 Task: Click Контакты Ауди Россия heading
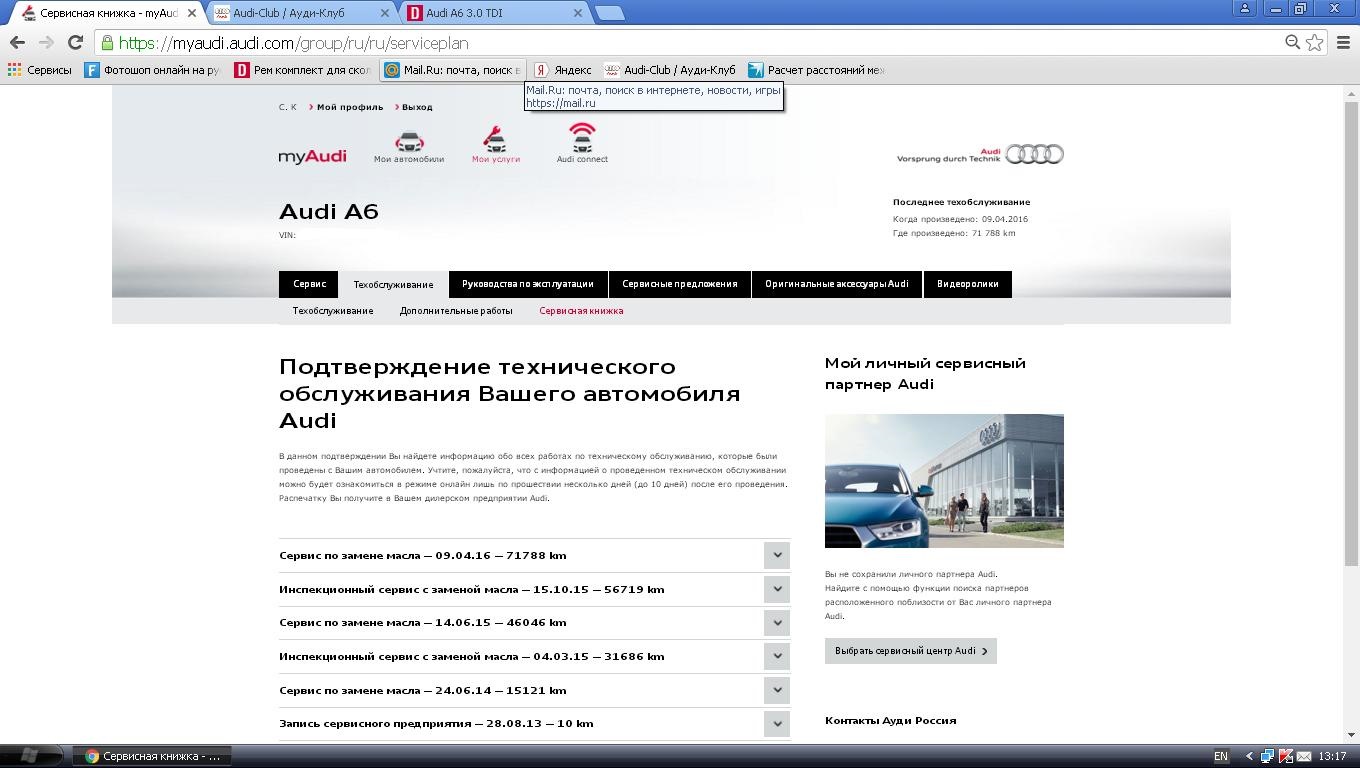[890, 720]
